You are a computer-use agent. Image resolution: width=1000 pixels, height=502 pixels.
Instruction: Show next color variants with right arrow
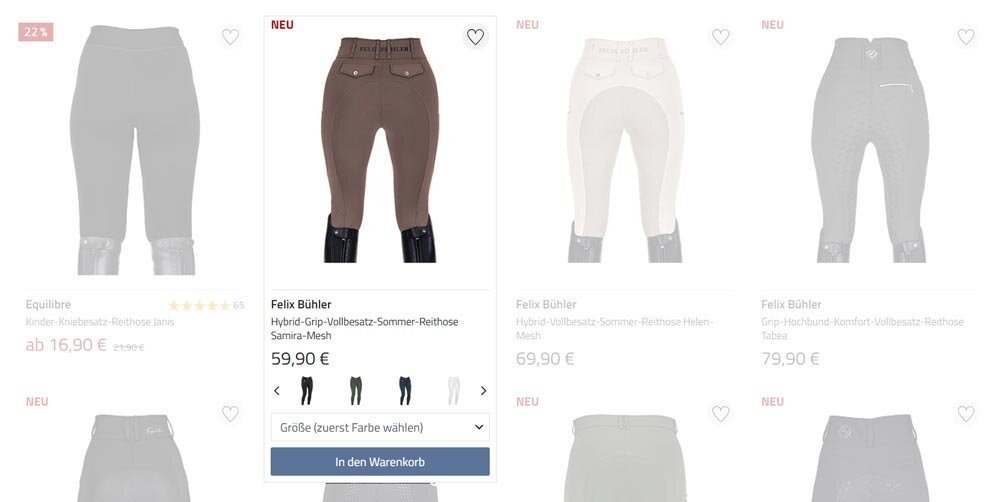483,391
